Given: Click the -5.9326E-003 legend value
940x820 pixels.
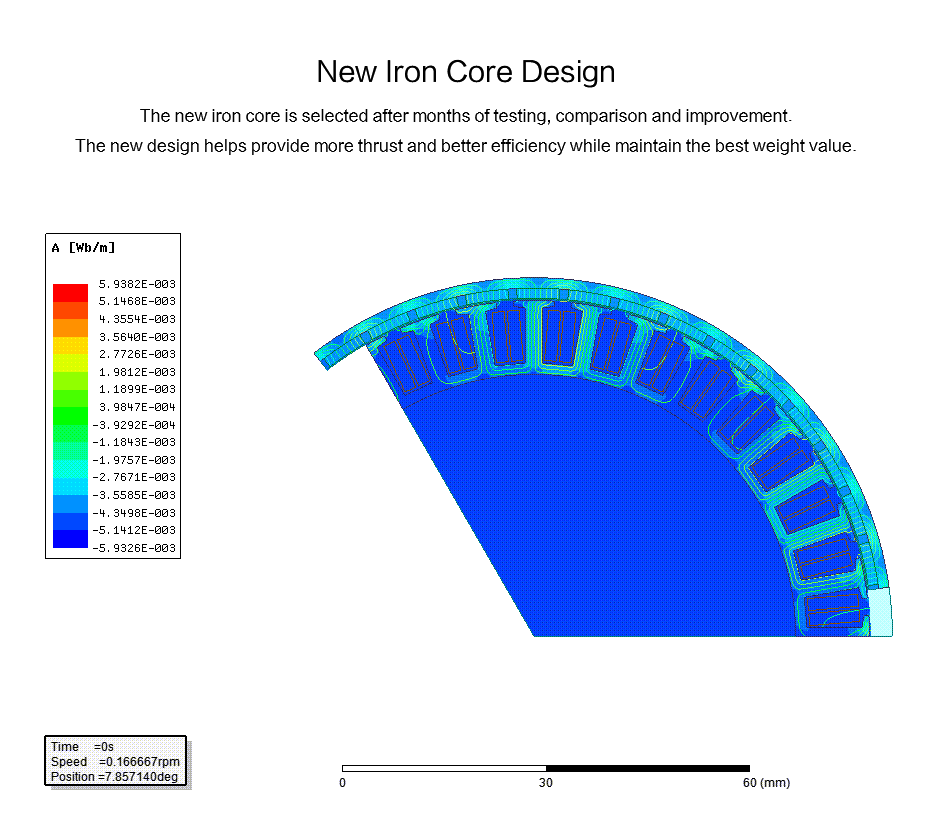Looking at the screenshot, I should tap(136, 548).
